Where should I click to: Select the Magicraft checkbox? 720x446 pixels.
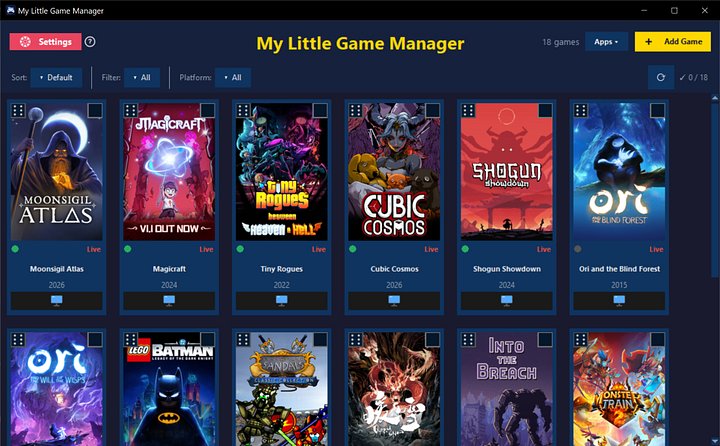click(208, 111)
